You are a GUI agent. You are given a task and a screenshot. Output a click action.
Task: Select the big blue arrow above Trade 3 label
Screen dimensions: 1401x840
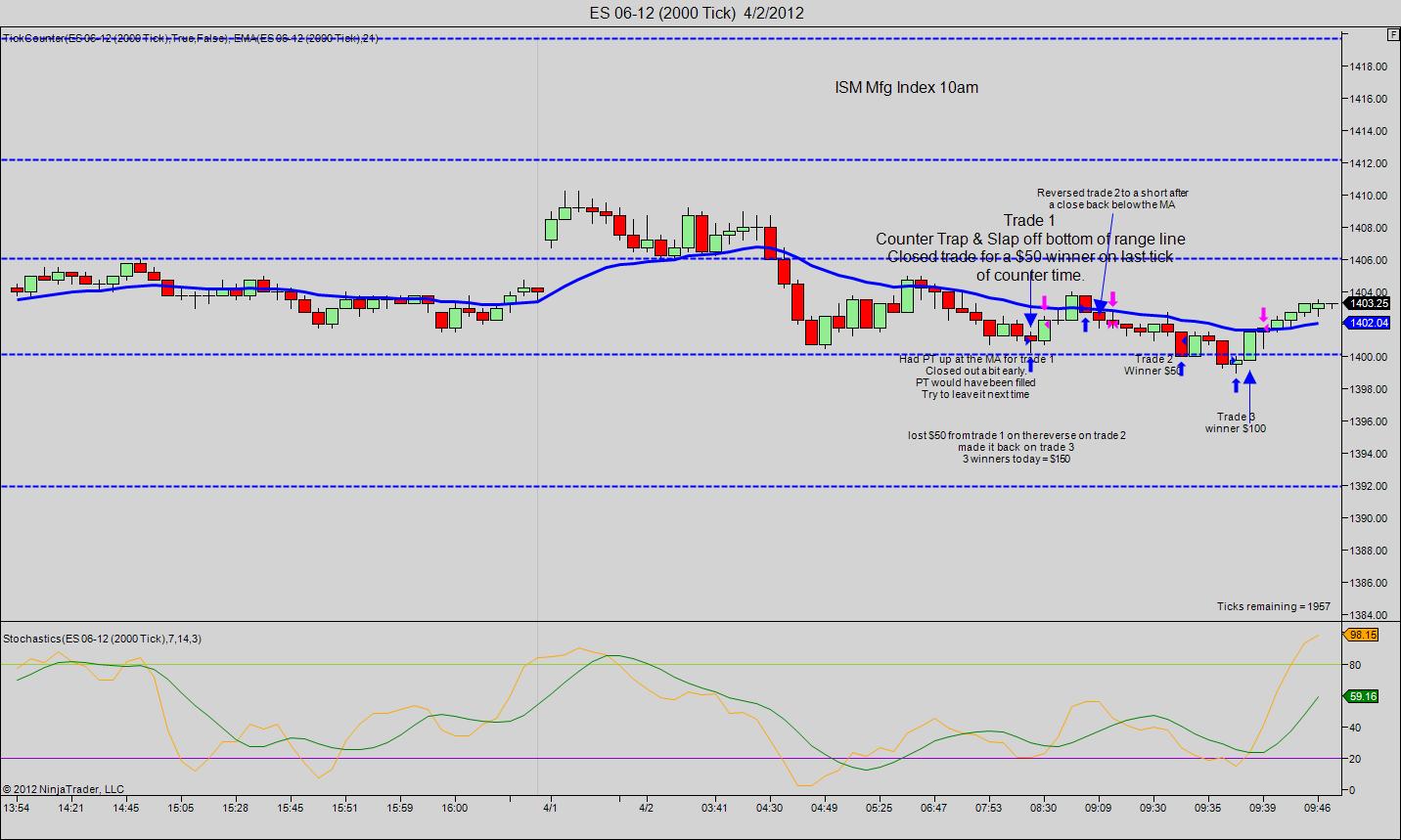click(x=1250, y=377)
